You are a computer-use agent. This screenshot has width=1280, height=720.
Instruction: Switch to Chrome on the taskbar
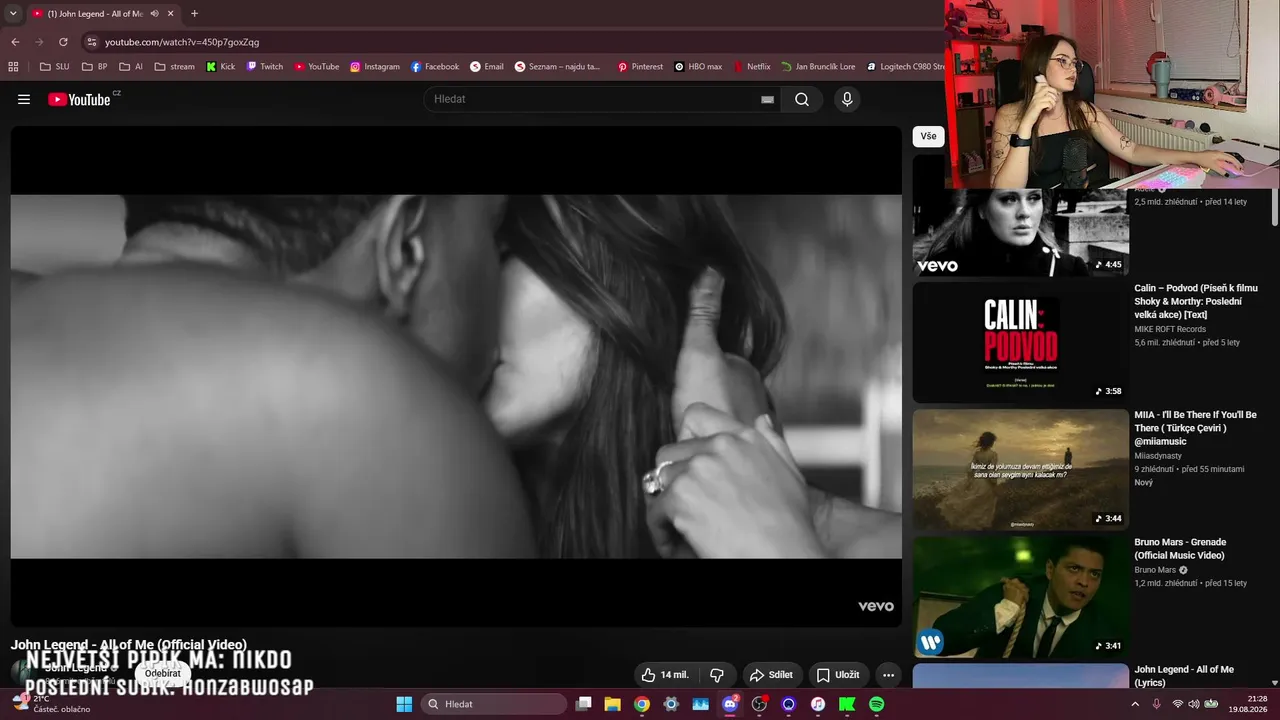(x=642, y=704)
